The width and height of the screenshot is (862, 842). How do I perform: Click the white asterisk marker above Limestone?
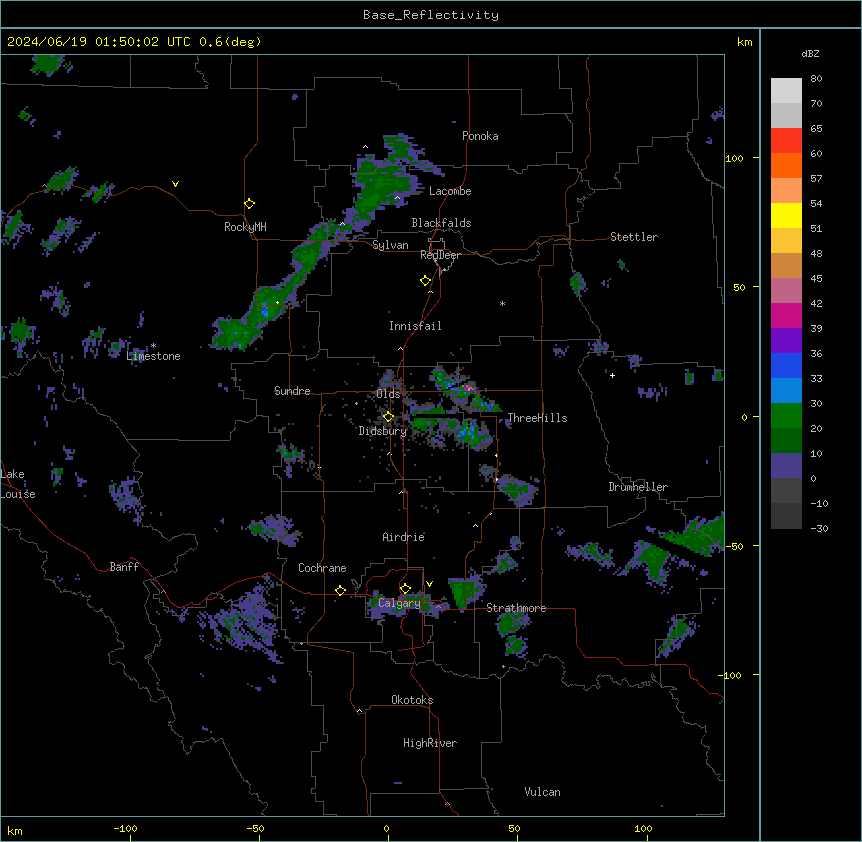pyautogui.click(x=153, y=346)
